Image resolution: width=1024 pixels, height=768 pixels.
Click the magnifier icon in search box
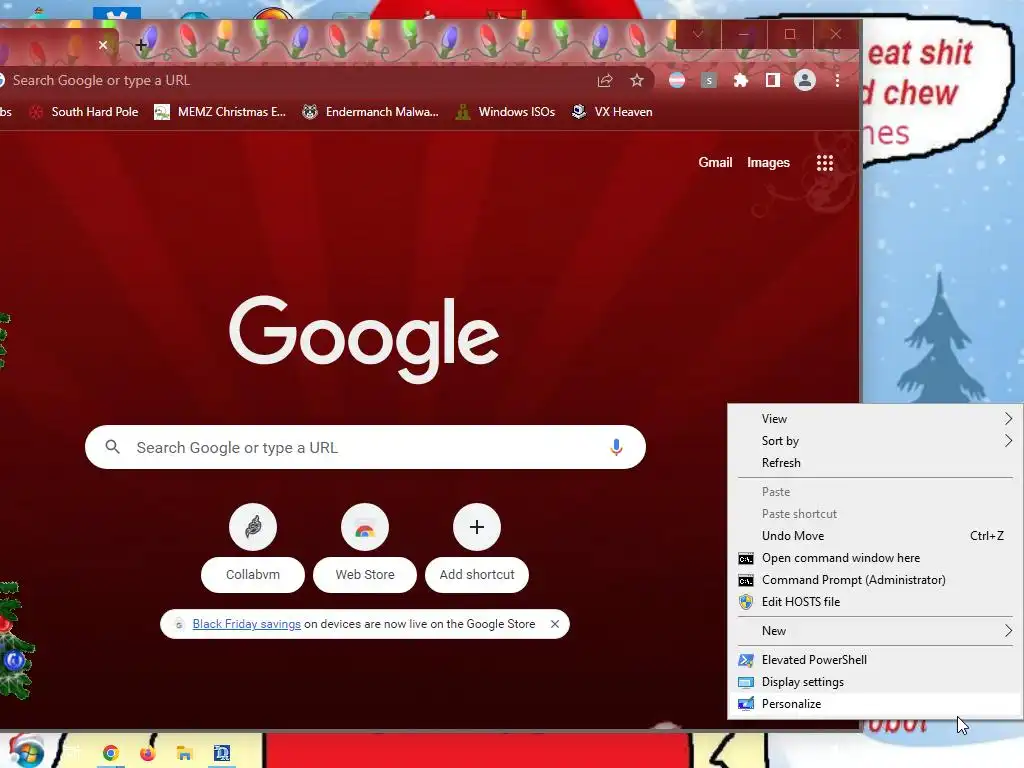tap(112, 447)
